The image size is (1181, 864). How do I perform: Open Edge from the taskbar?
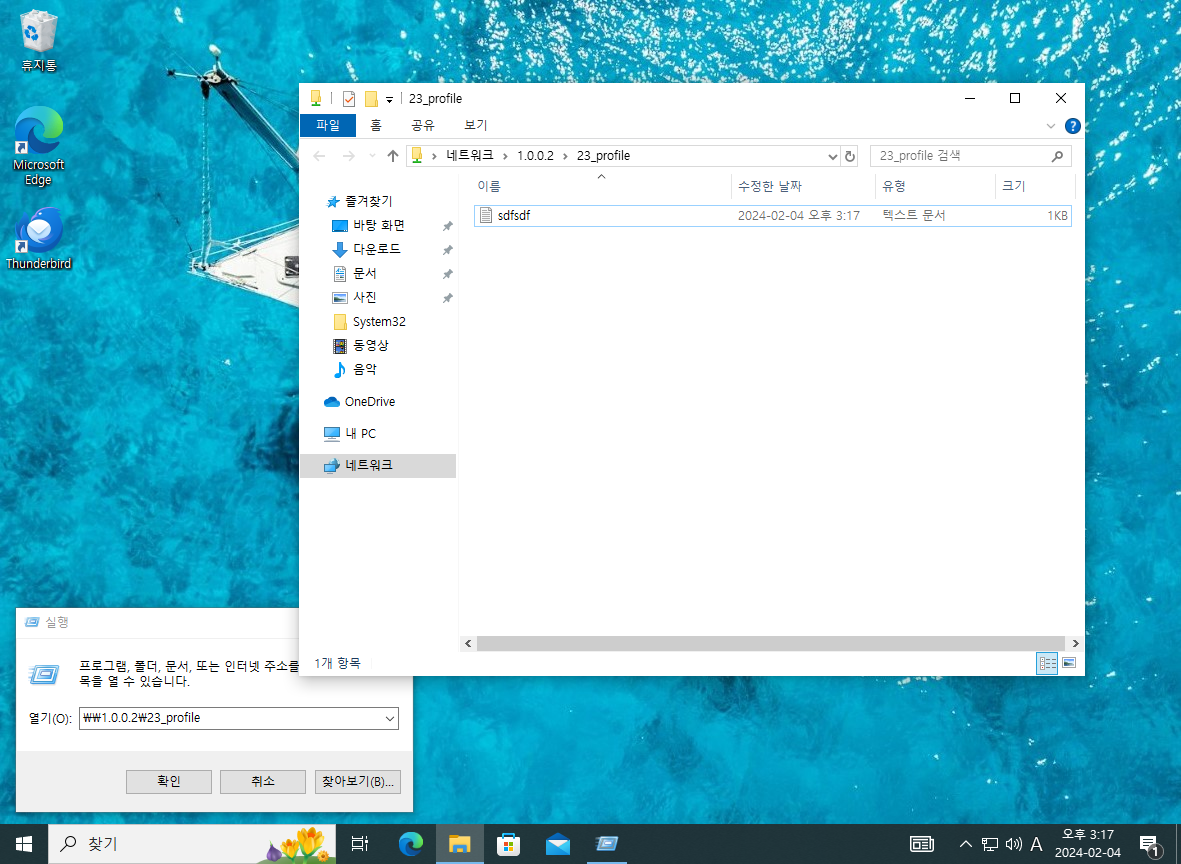pyautogui.click(x=410, y=844)
